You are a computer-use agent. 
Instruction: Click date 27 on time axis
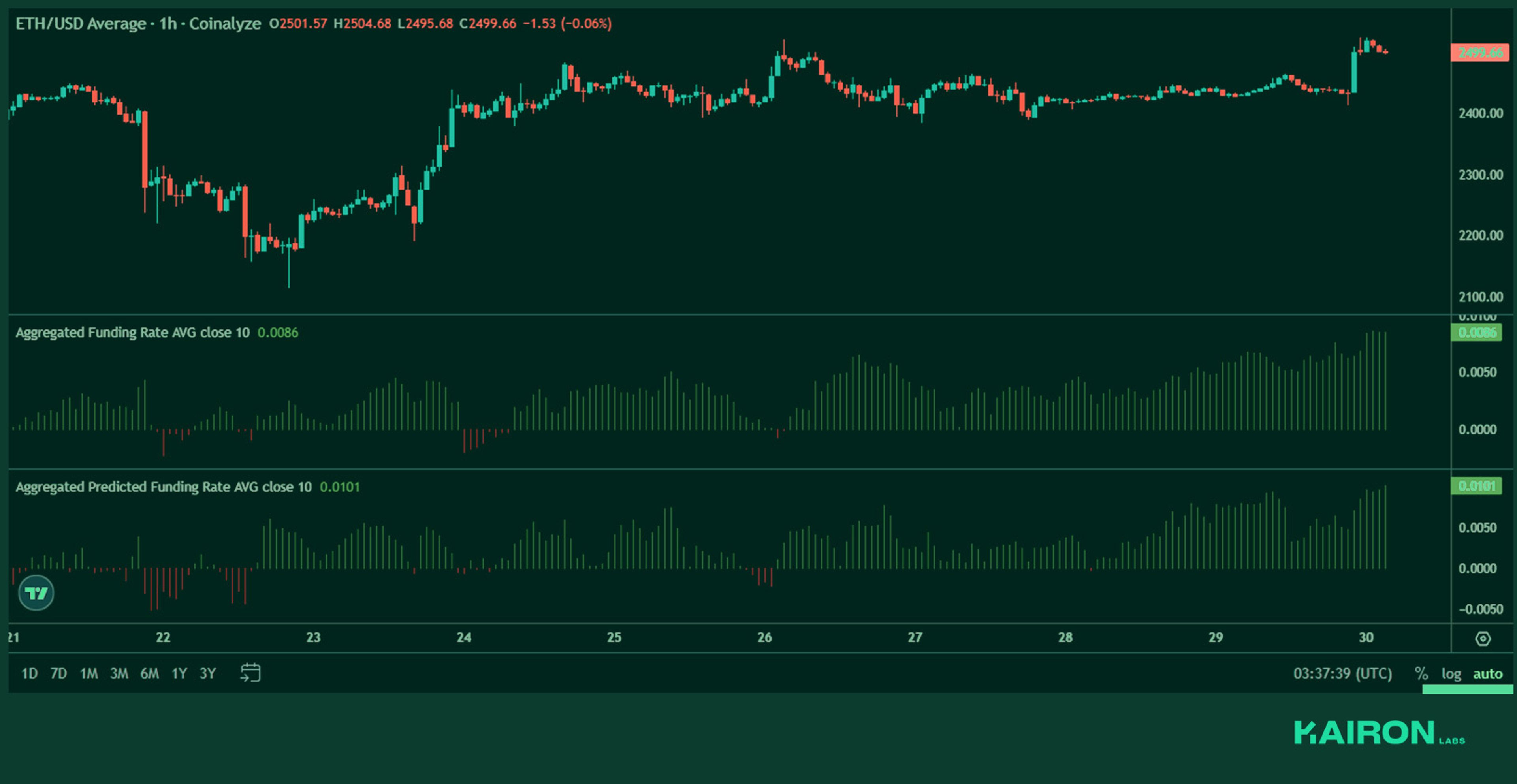tap(915, 637)
